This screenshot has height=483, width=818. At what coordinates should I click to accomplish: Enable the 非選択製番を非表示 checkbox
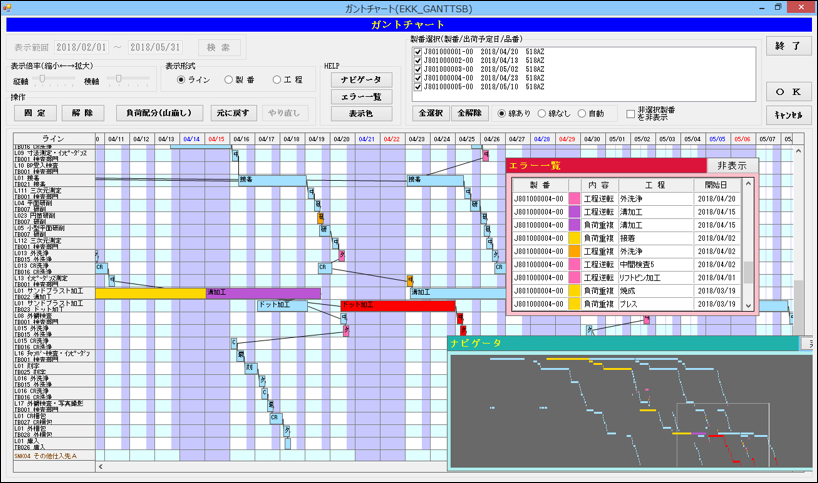(630, 114)
